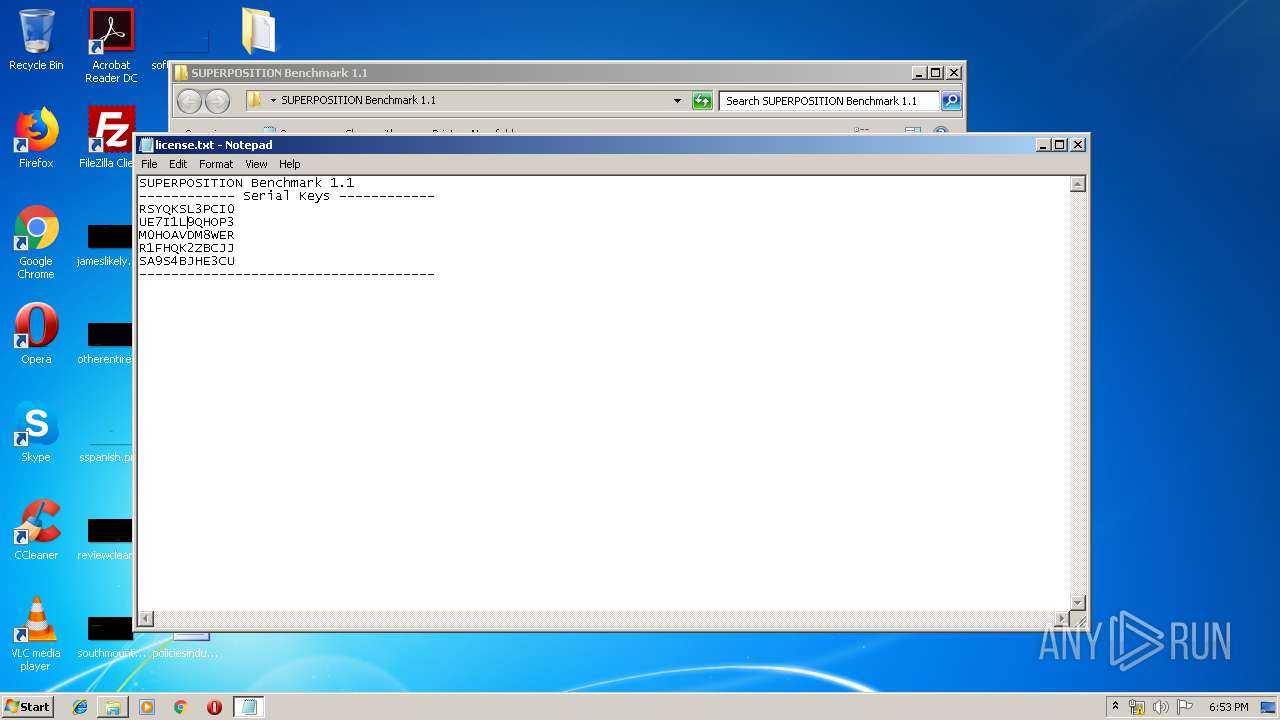Click the serial key RSYQKSL3PCI0
The width and height of the screenshot is (1280, 720).
pyautogui.click(x=187, y=209)
